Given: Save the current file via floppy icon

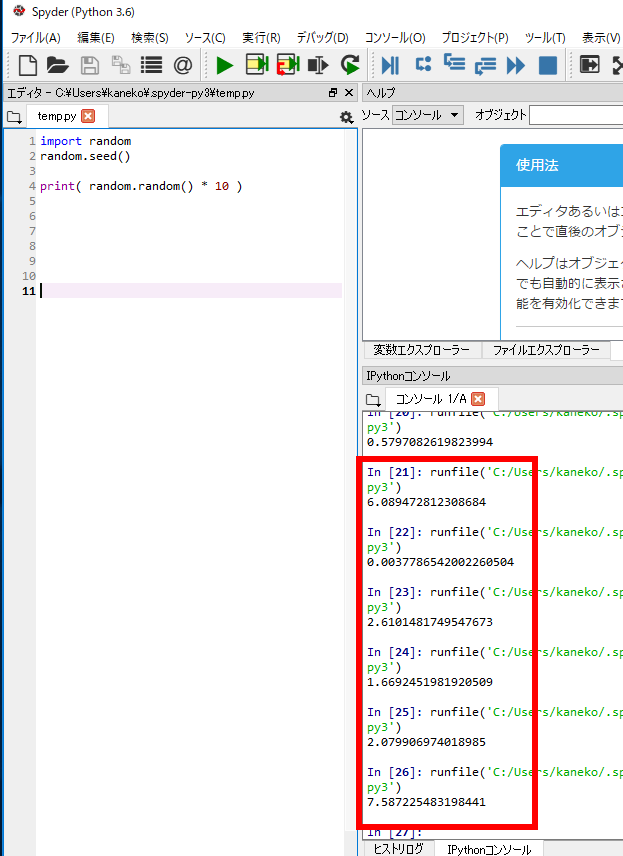Looking at the screenshot, I should pos(90,65).
